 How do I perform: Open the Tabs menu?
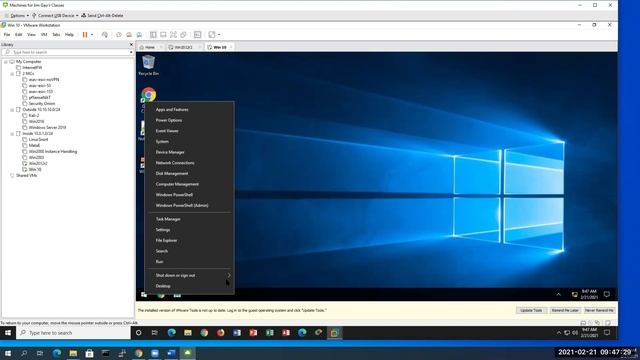tap(56, 35)
